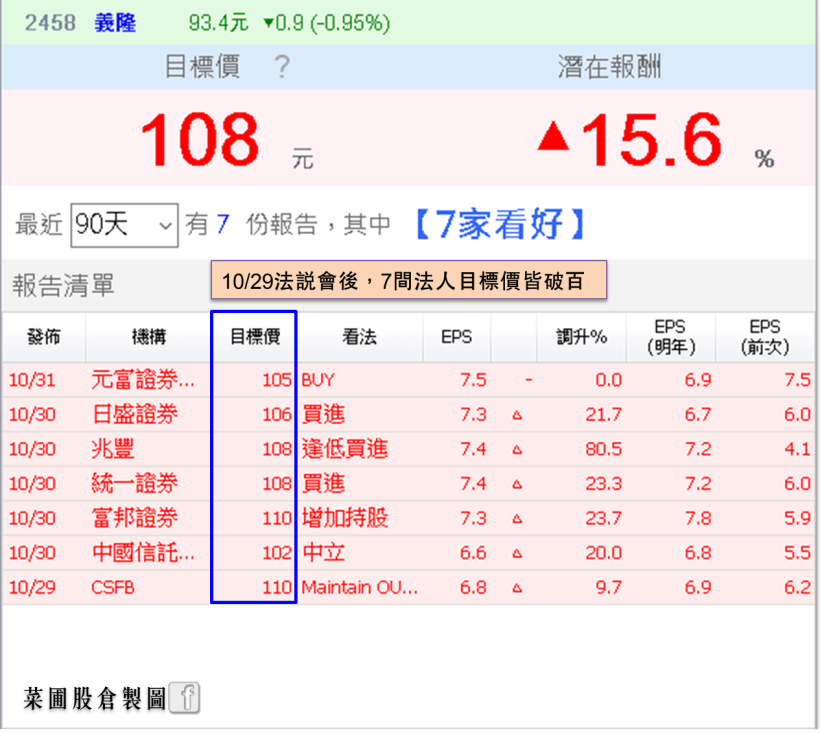
Task: Click the Maintain OU... rating text
Action: point(360,587)
